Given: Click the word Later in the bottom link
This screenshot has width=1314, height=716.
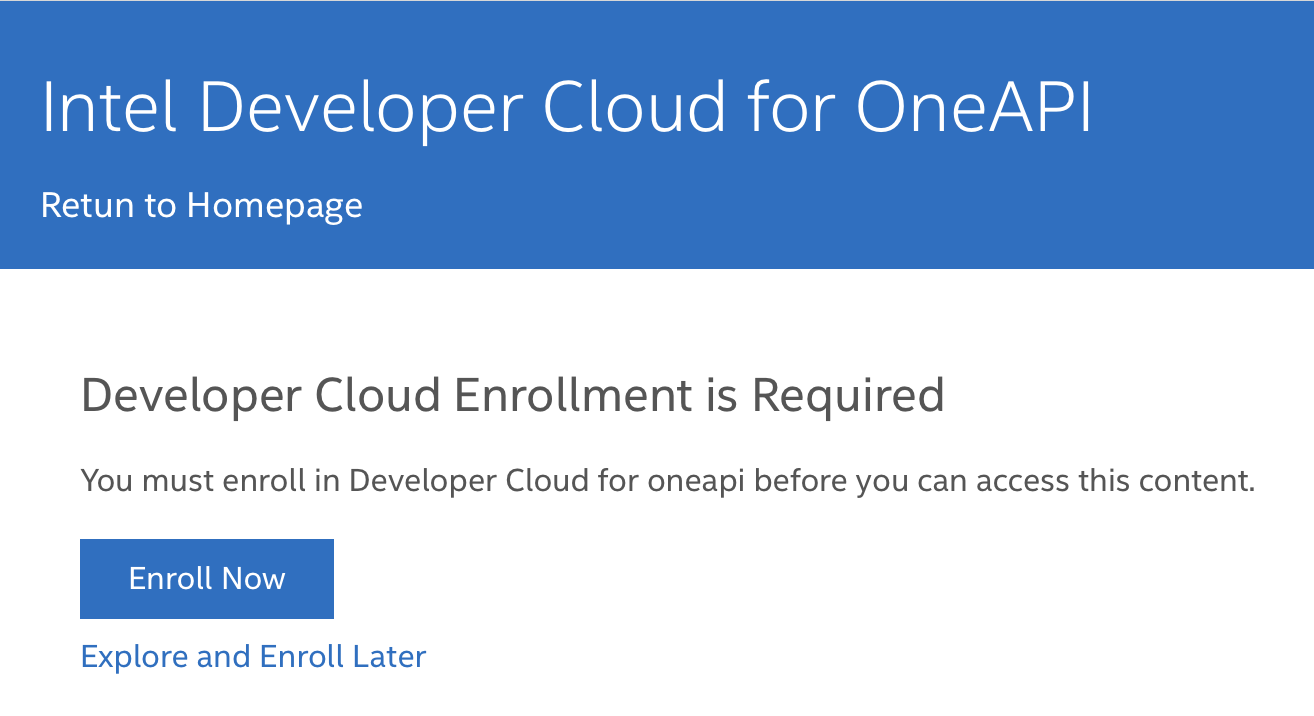Looking at the screenshot, I should point(389,657).
